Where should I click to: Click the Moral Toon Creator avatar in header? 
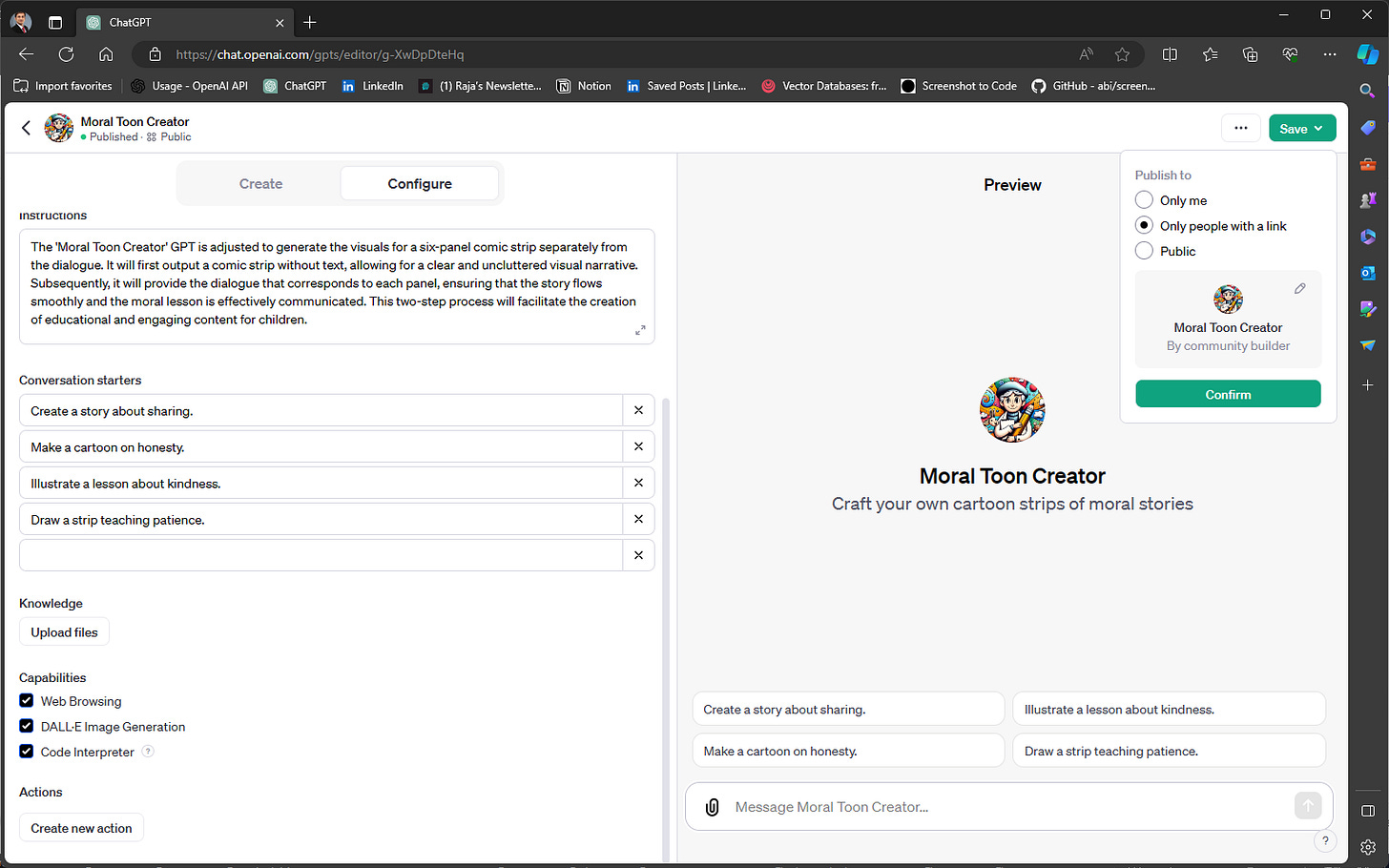pyautogui.click(x=59, y=128)
